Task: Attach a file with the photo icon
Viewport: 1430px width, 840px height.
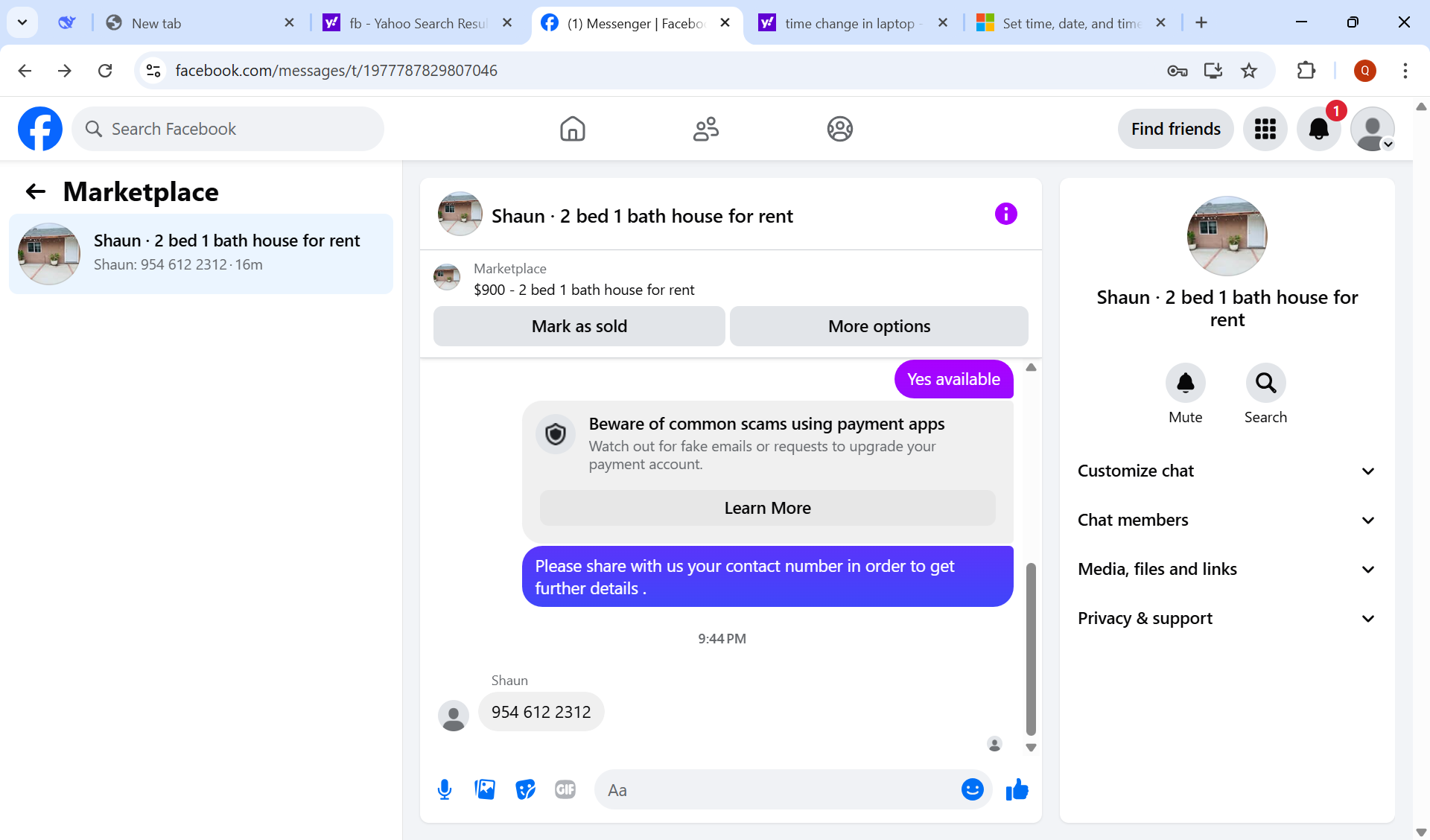Action: [485, 789]
